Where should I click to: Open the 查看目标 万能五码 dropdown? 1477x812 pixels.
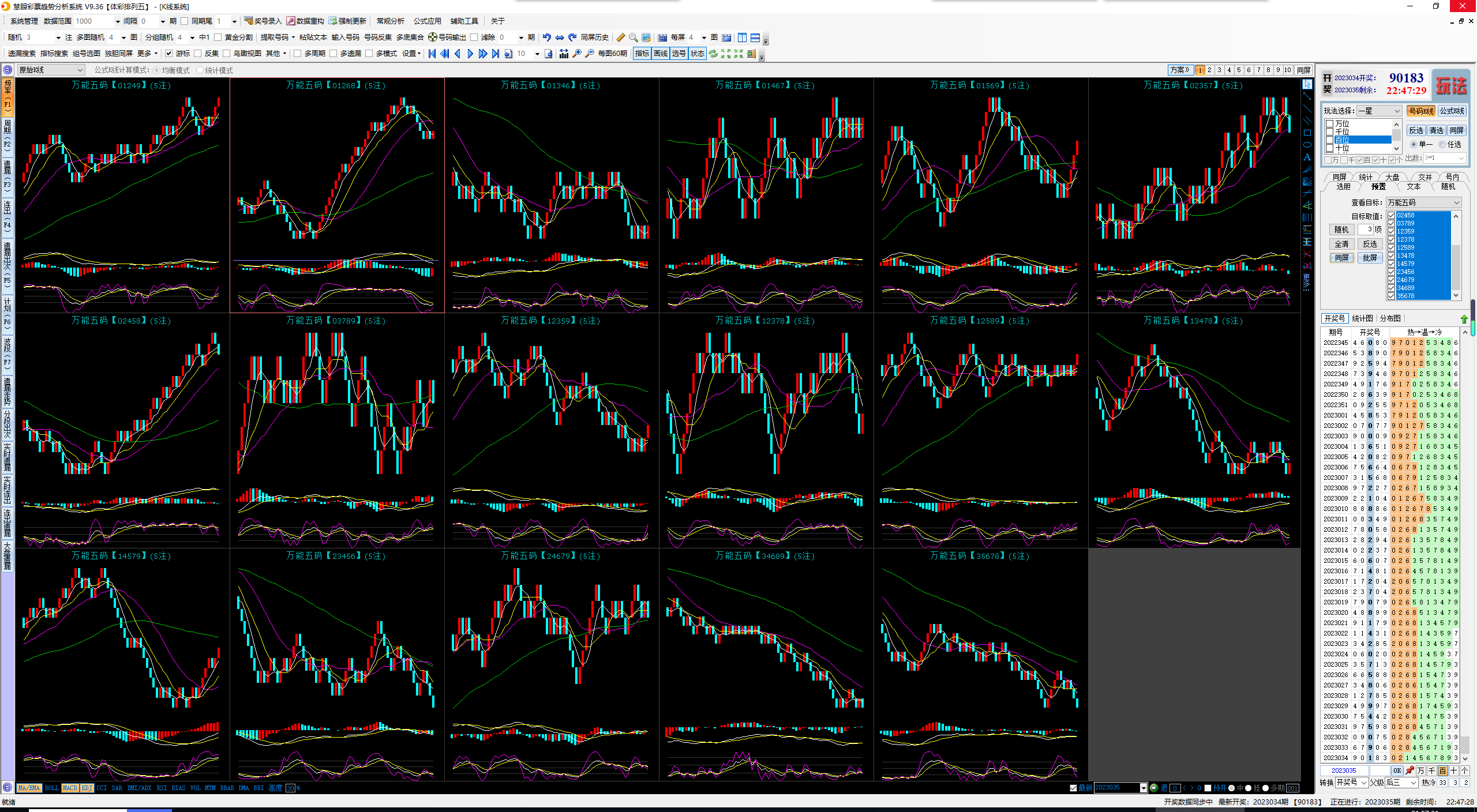click(x=1423, y=202)
